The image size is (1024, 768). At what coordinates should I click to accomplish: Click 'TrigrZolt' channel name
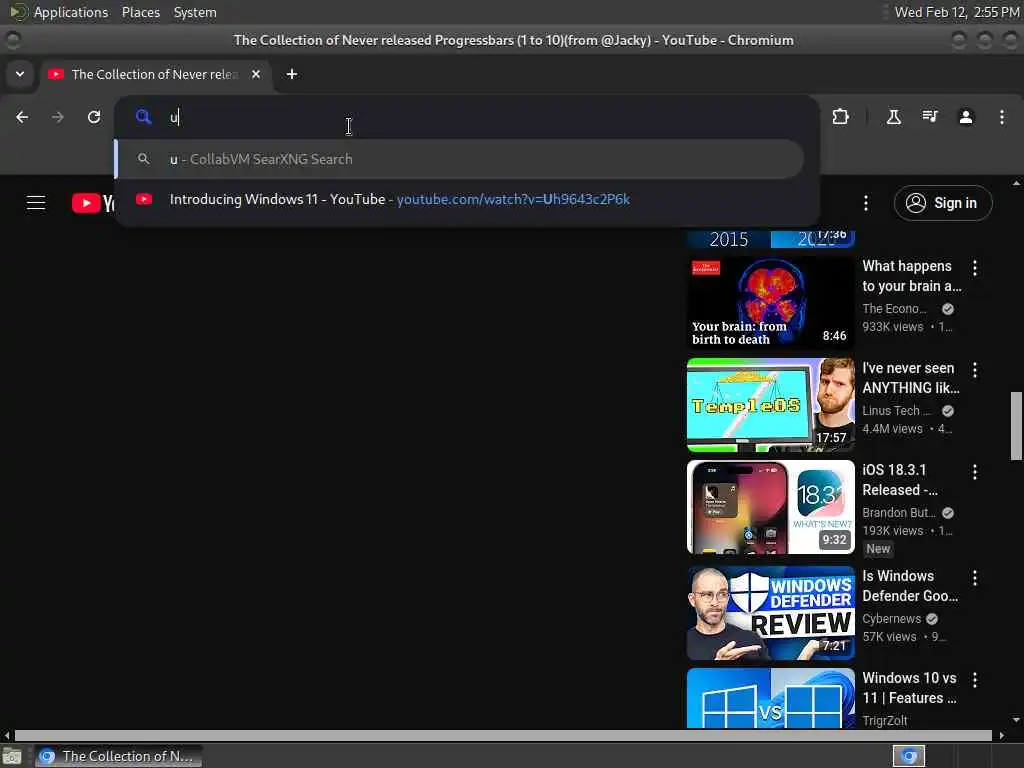pyautogui.click(x=885, y=720)
